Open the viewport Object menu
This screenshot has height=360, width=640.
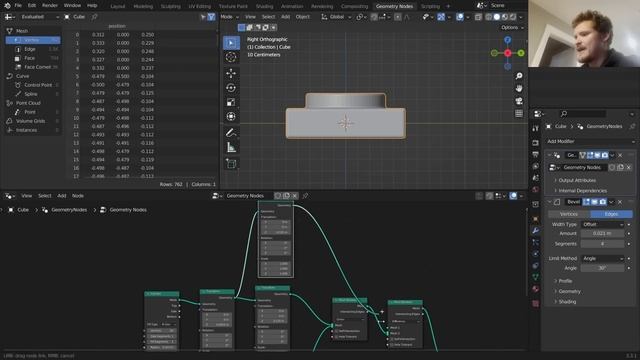[302, 17]
